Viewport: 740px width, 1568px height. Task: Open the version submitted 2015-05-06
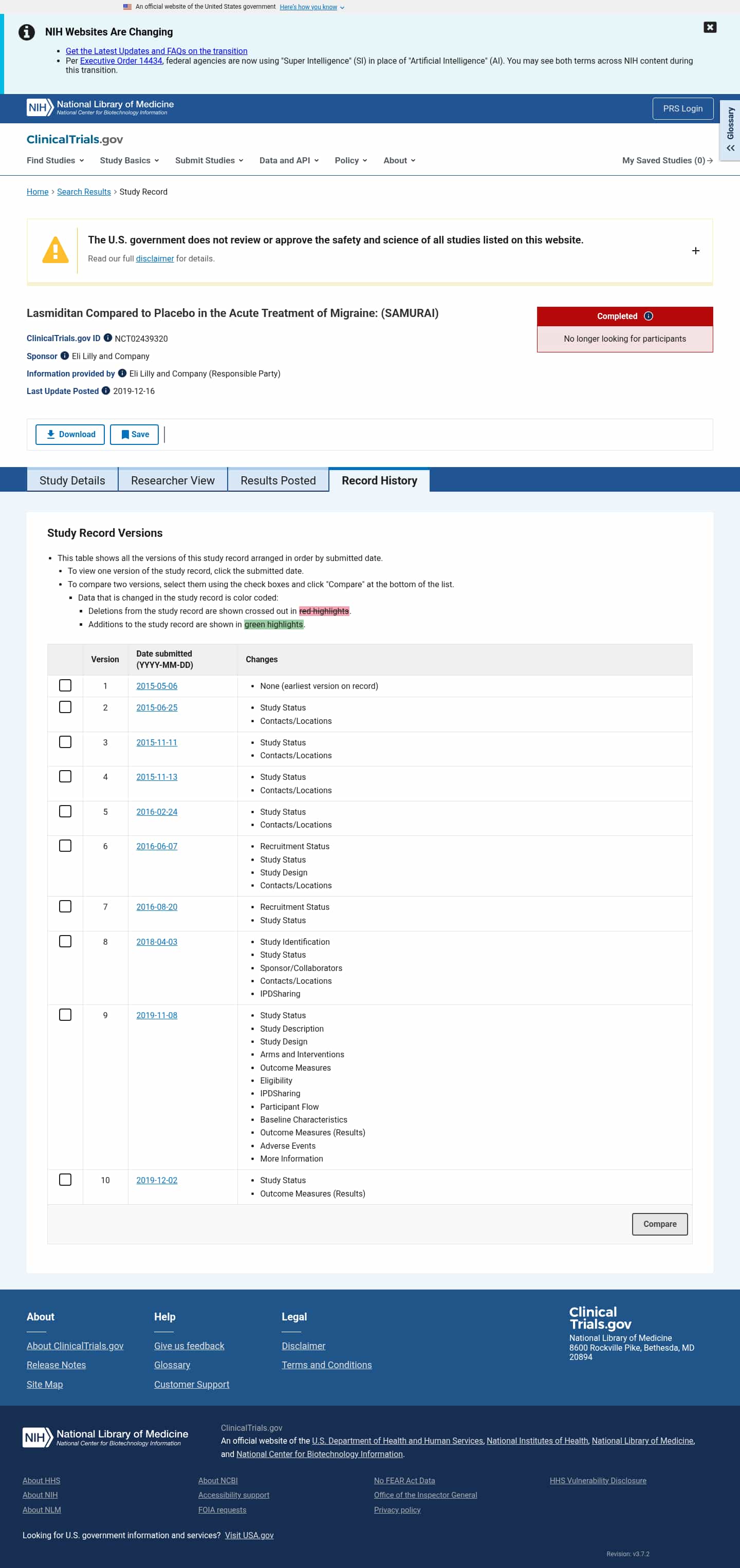click(157, 686)
